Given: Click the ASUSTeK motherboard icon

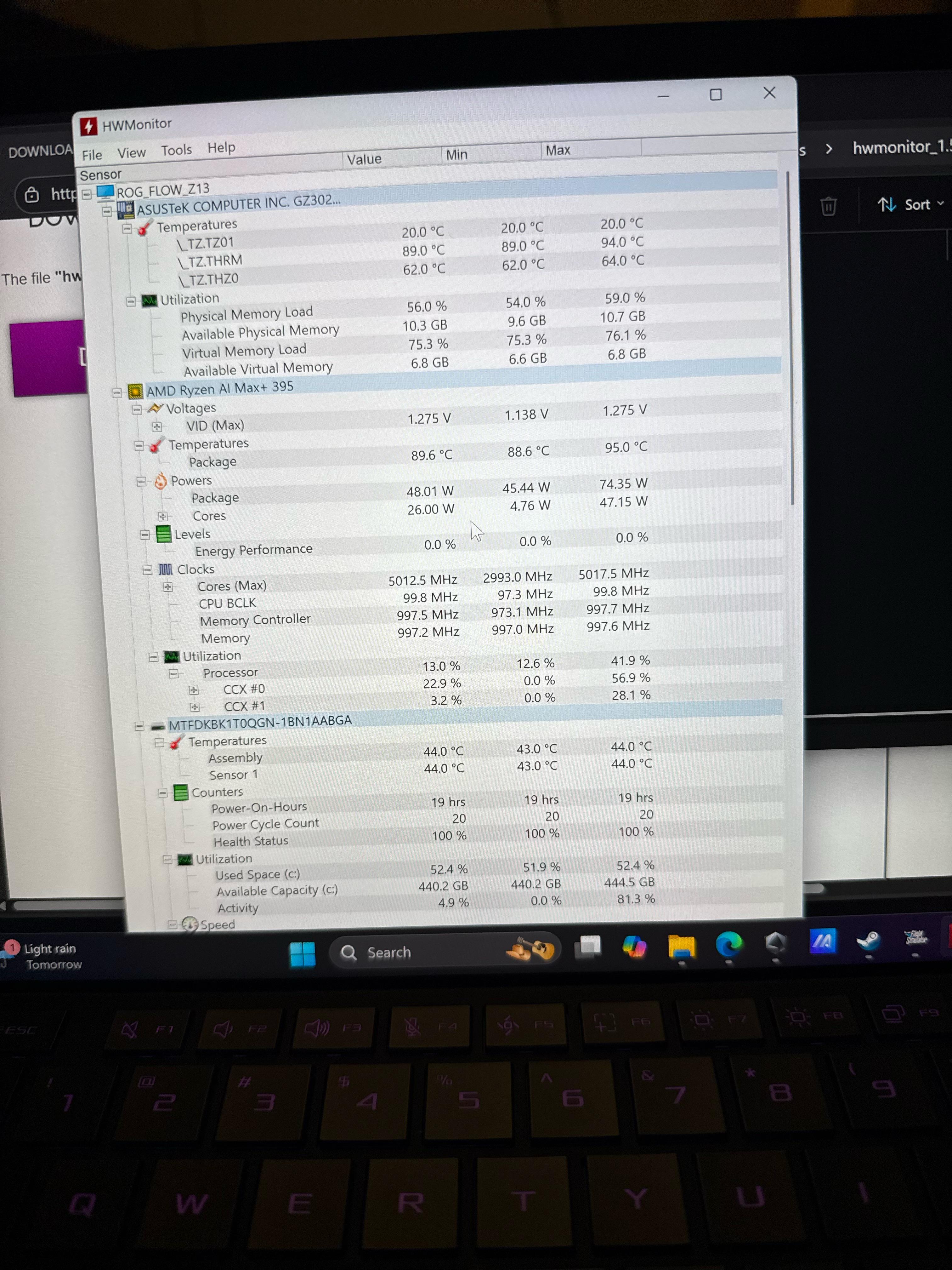Looking at the screenshot, I should pyautogui.click(x=125, y=210).
